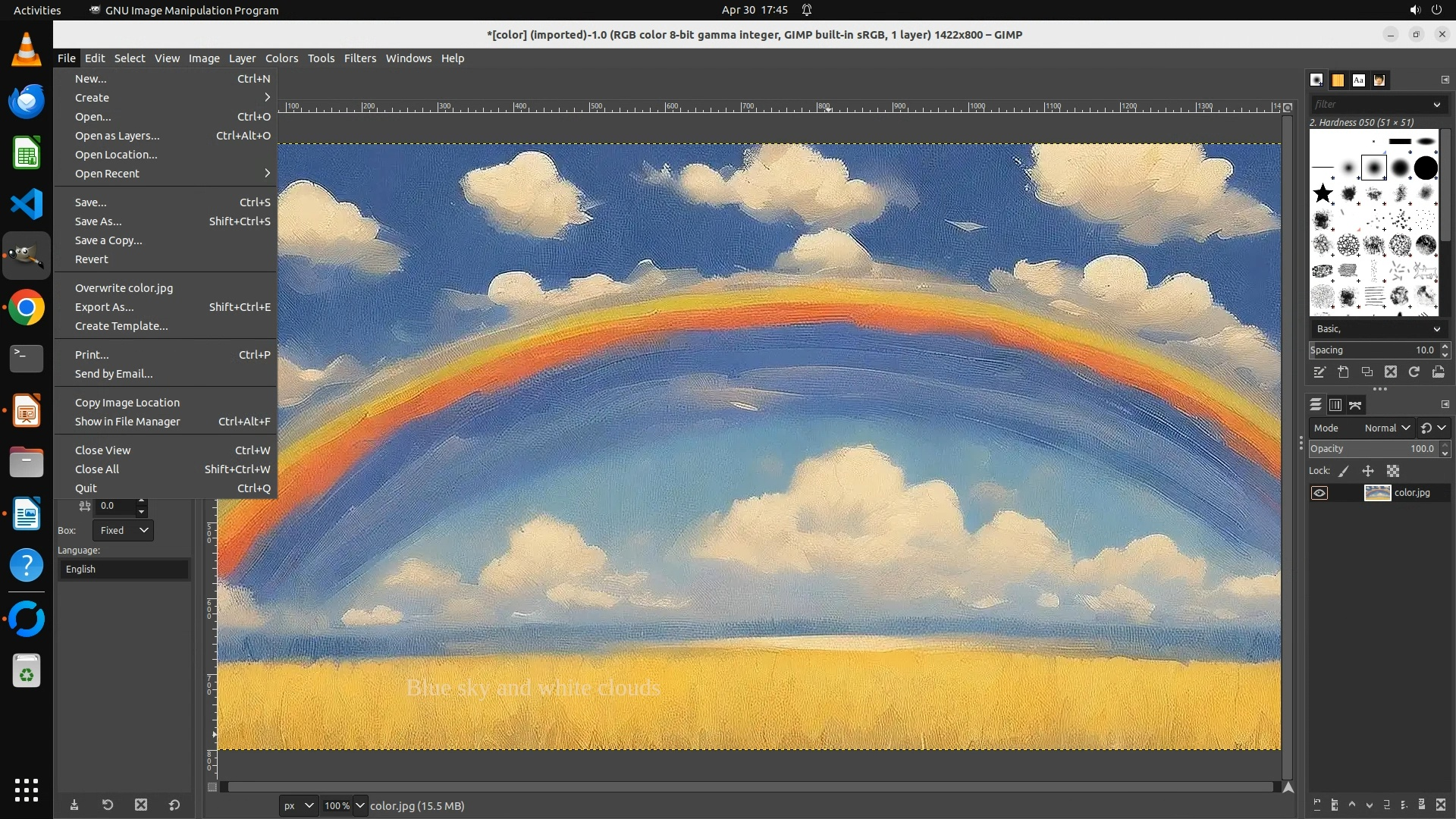Viewport: 1456px width, 819px height.
Task: Click the duplicate brush icon
Action: (1367, 372)
